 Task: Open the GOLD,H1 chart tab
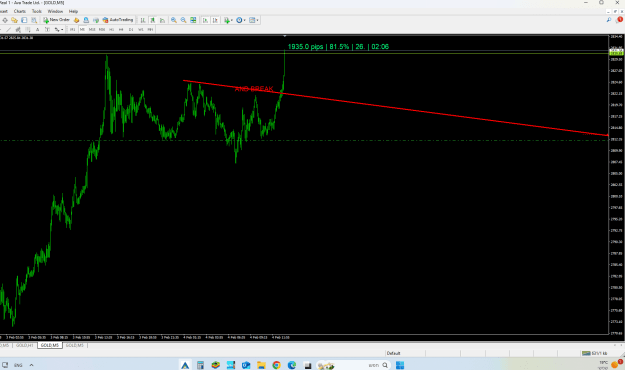(25, 345)
